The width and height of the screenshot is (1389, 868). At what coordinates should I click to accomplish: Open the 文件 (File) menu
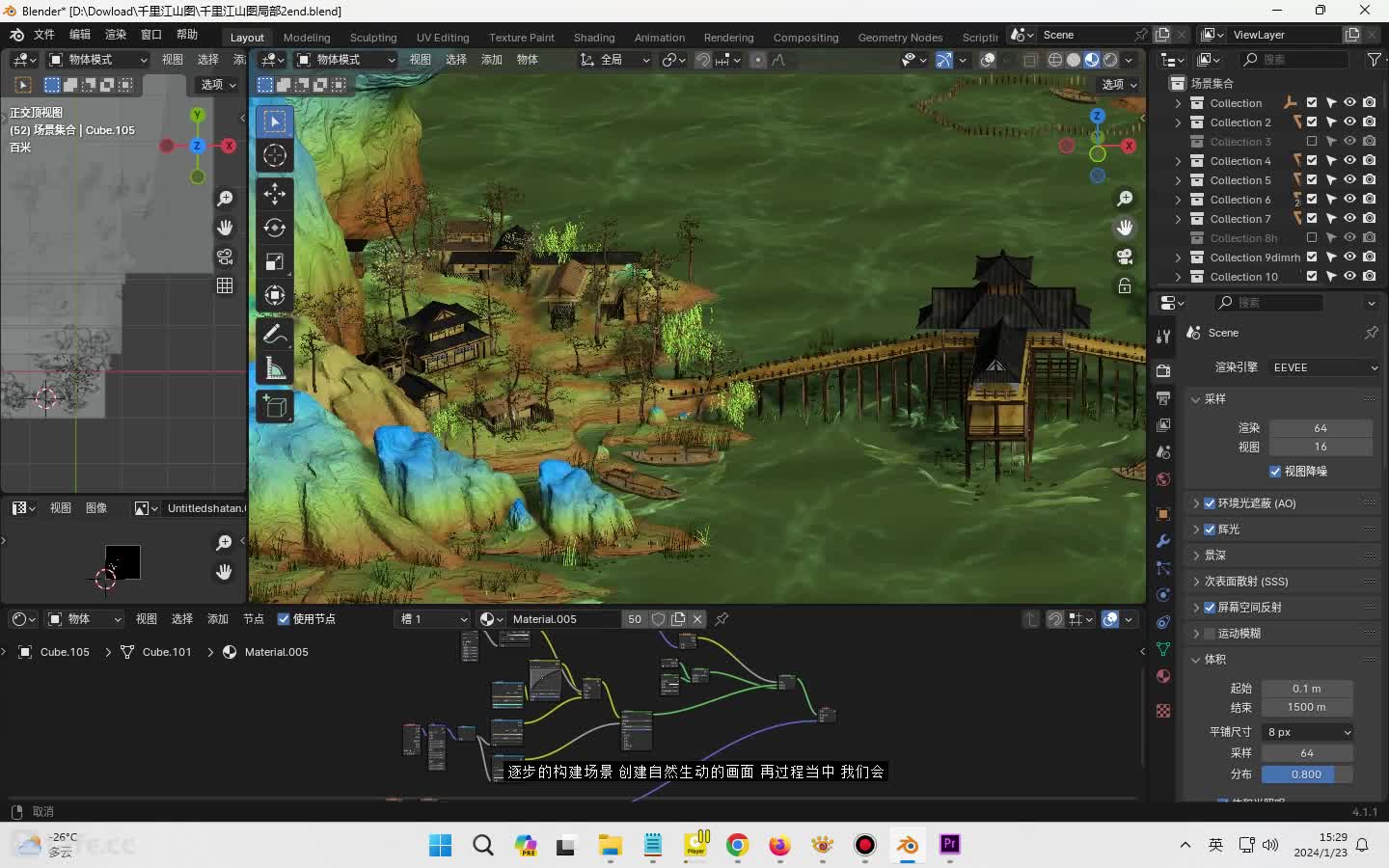[x=44, y=35]
